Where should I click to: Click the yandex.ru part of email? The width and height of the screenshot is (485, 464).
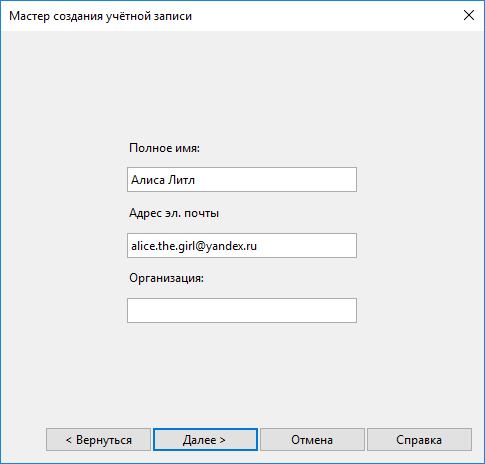tap(232, 246)
